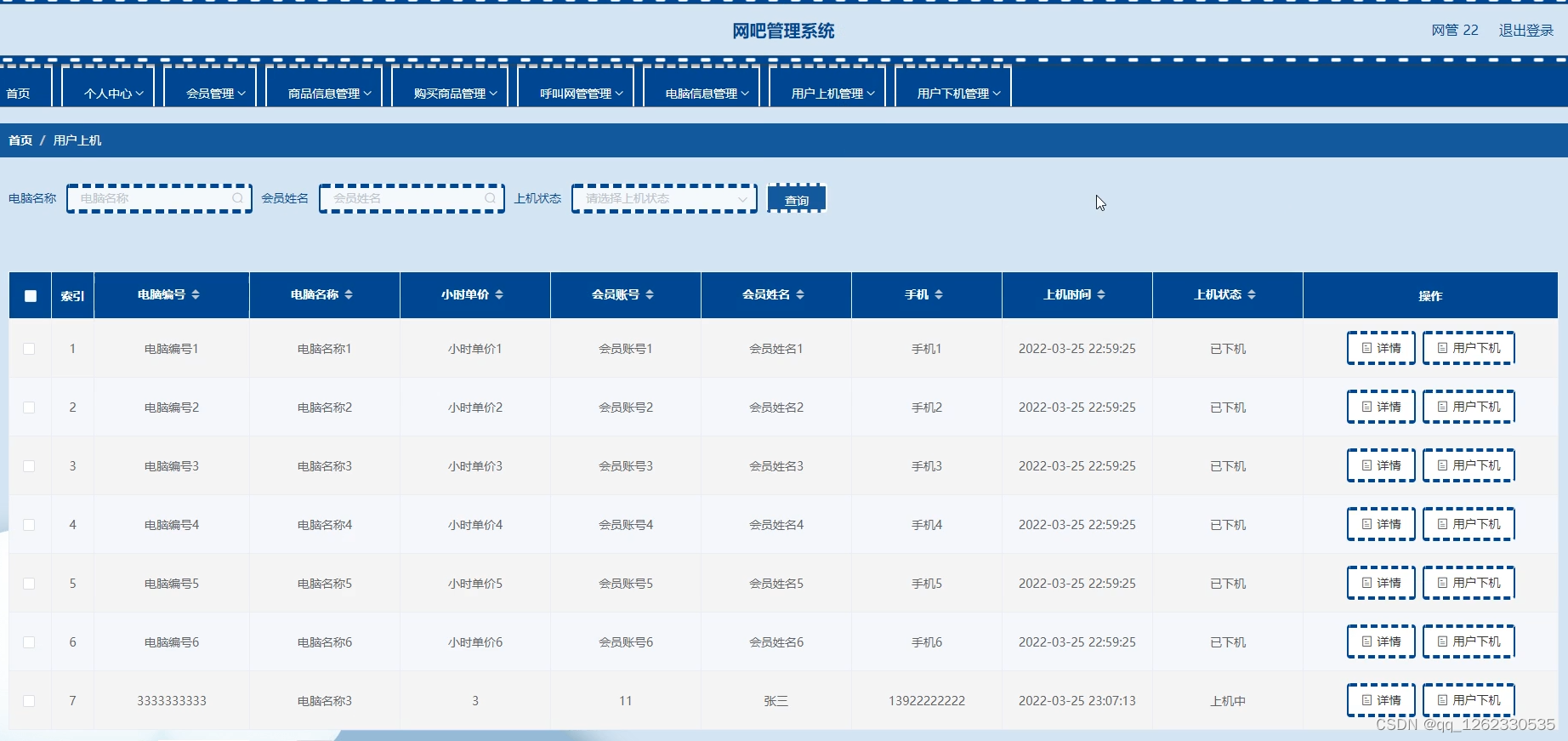
Task: Click the 会员账号1 cell
Action: [626, 349]
